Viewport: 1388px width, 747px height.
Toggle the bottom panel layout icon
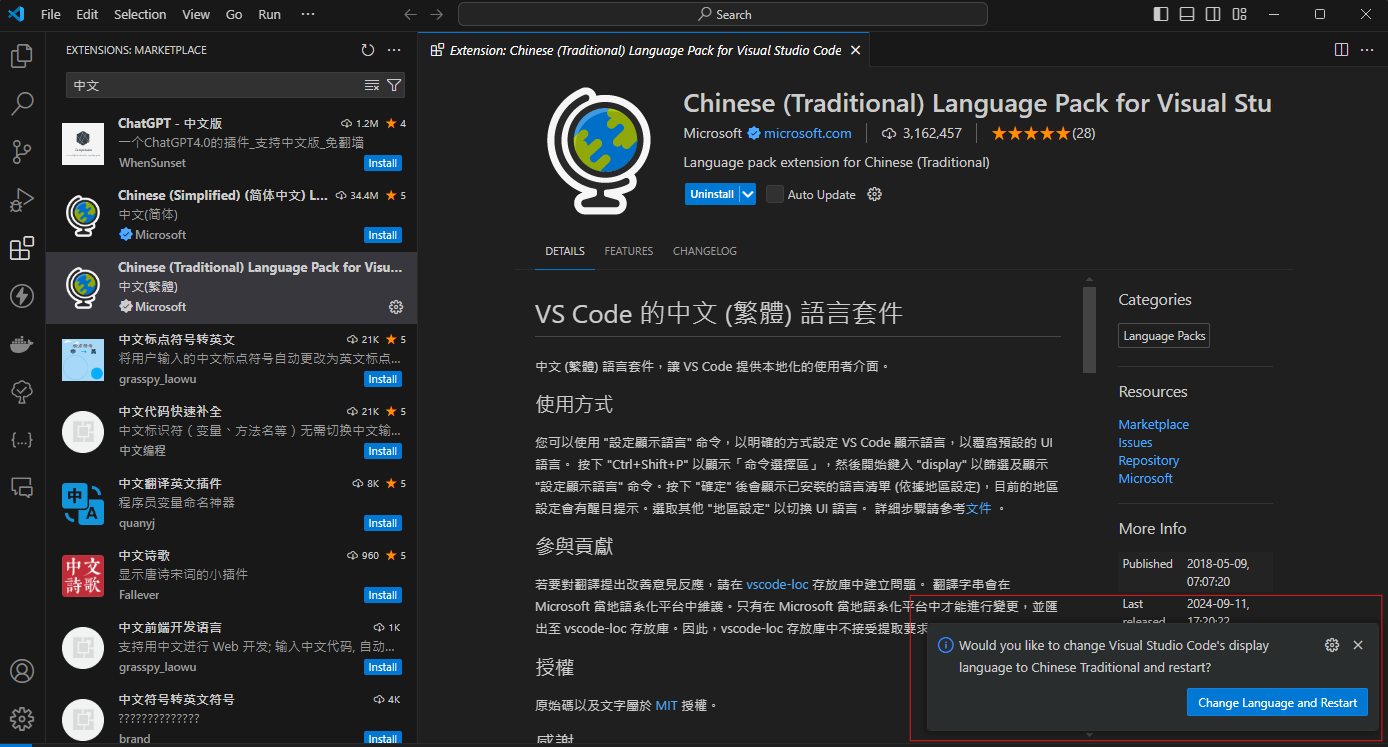[1186, 14]
